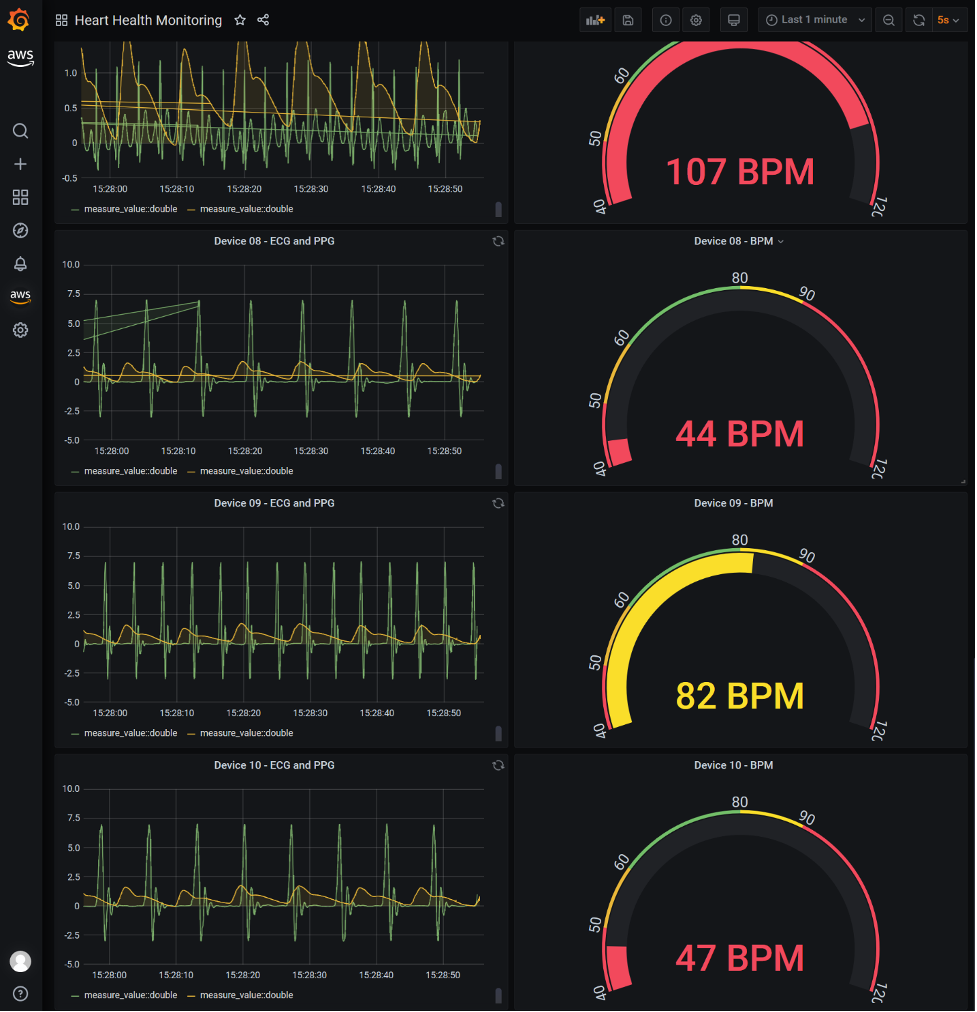Viewport: 977px width, 1012px height.
Task: Click the legend scrollbar in top chart
Action: (x=499, y=210)
